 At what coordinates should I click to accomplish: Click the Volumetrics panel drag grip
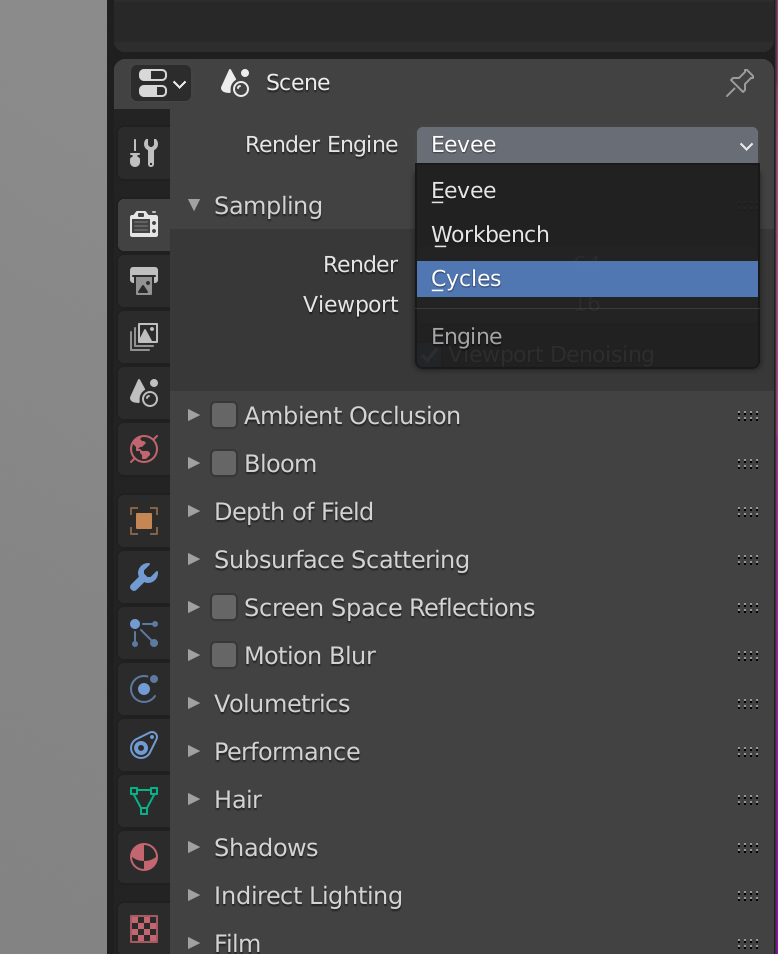click(x=748, y=704)
